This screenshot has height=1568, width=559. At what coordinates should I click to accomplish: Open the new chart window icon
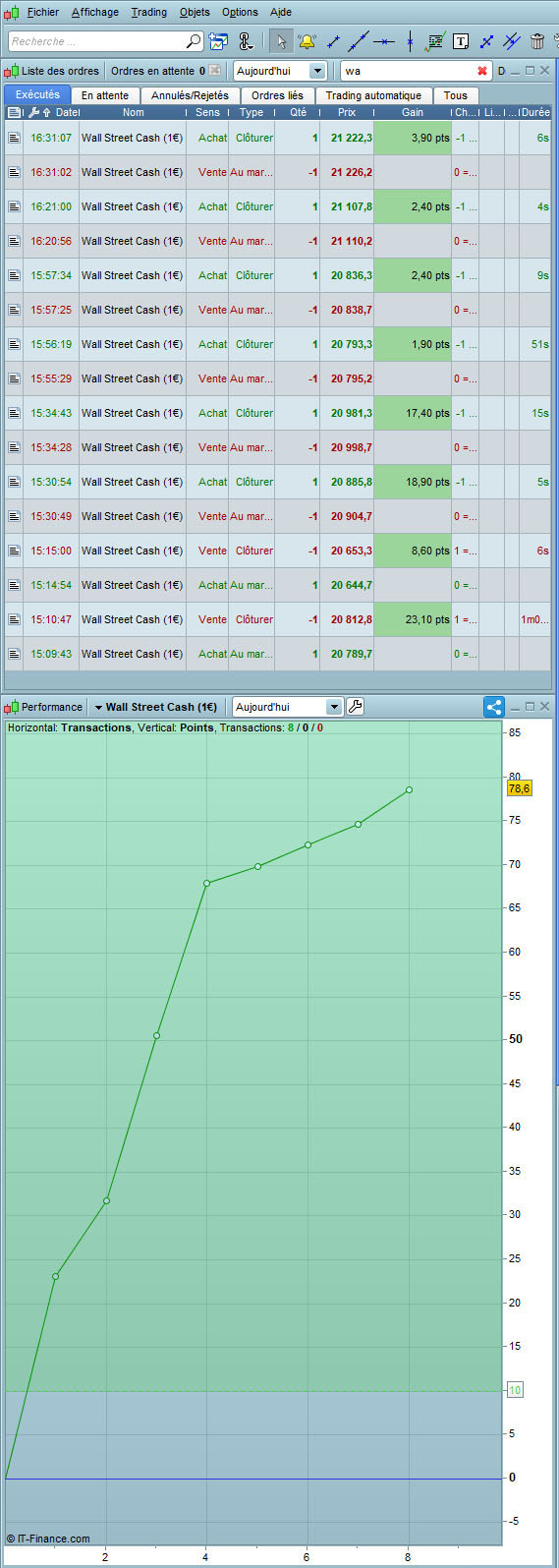coord(218,41)
